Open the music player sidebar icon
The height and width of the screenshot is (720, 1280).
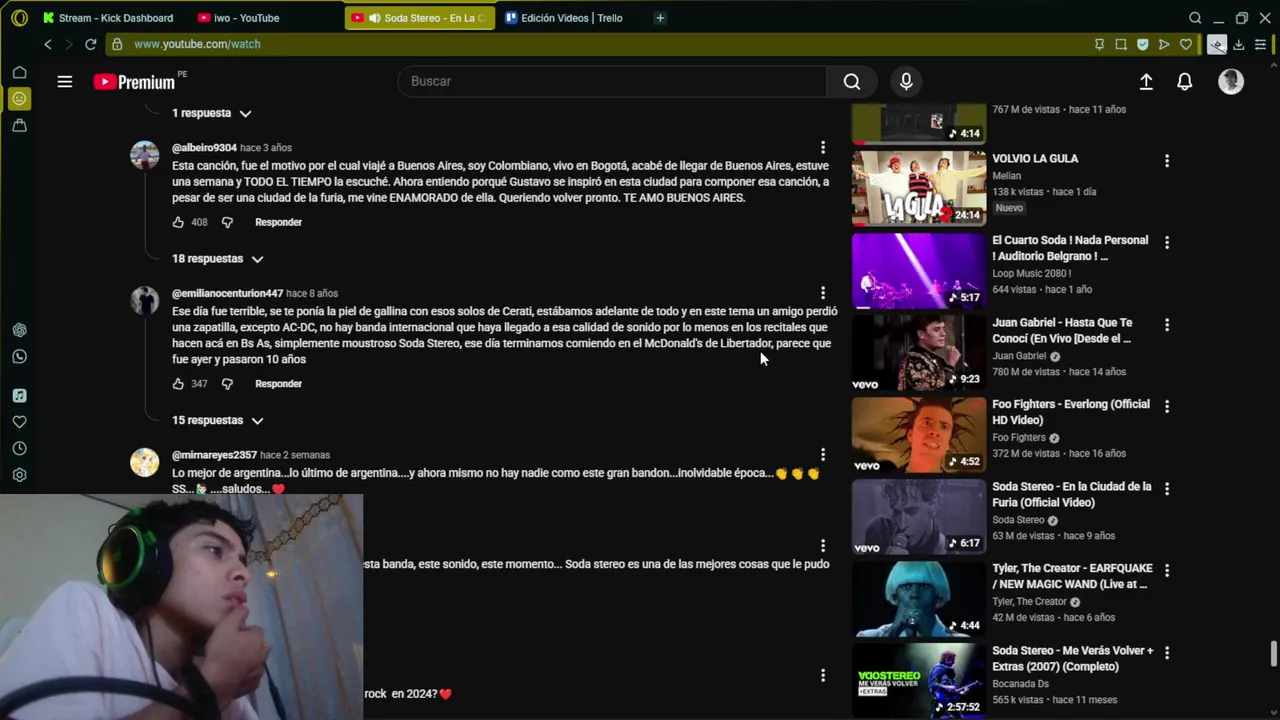(19, 396)
